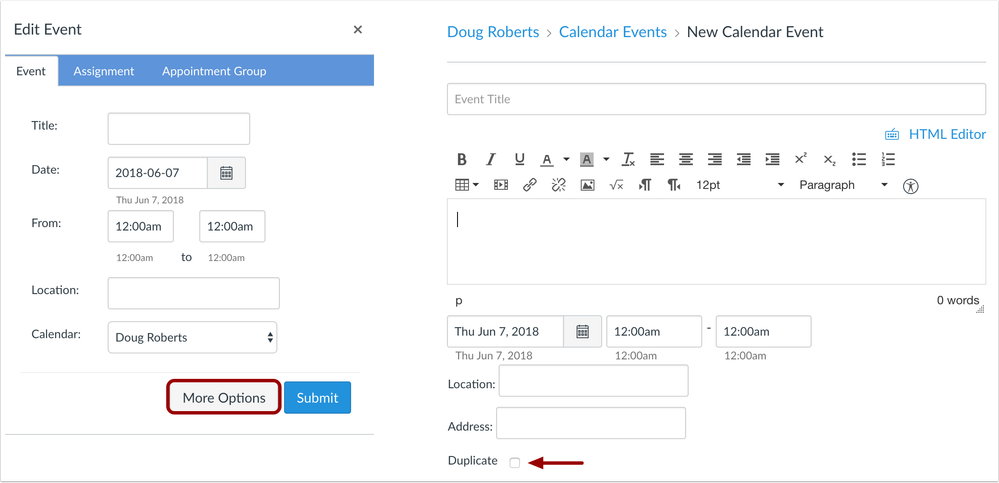Click the background color icon

coord(587,159)
